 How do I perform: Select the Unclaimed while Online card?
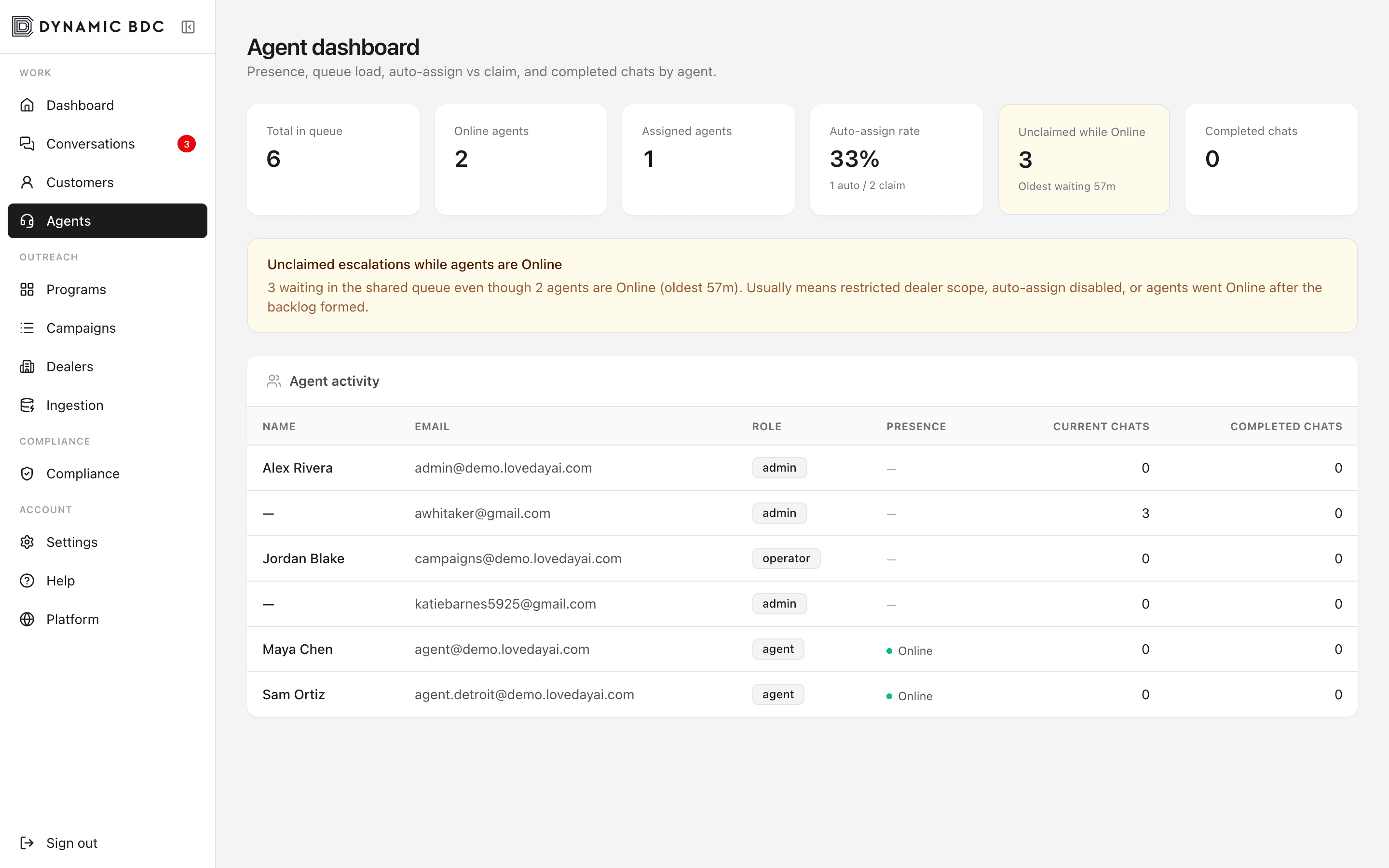click(1084, 160)
